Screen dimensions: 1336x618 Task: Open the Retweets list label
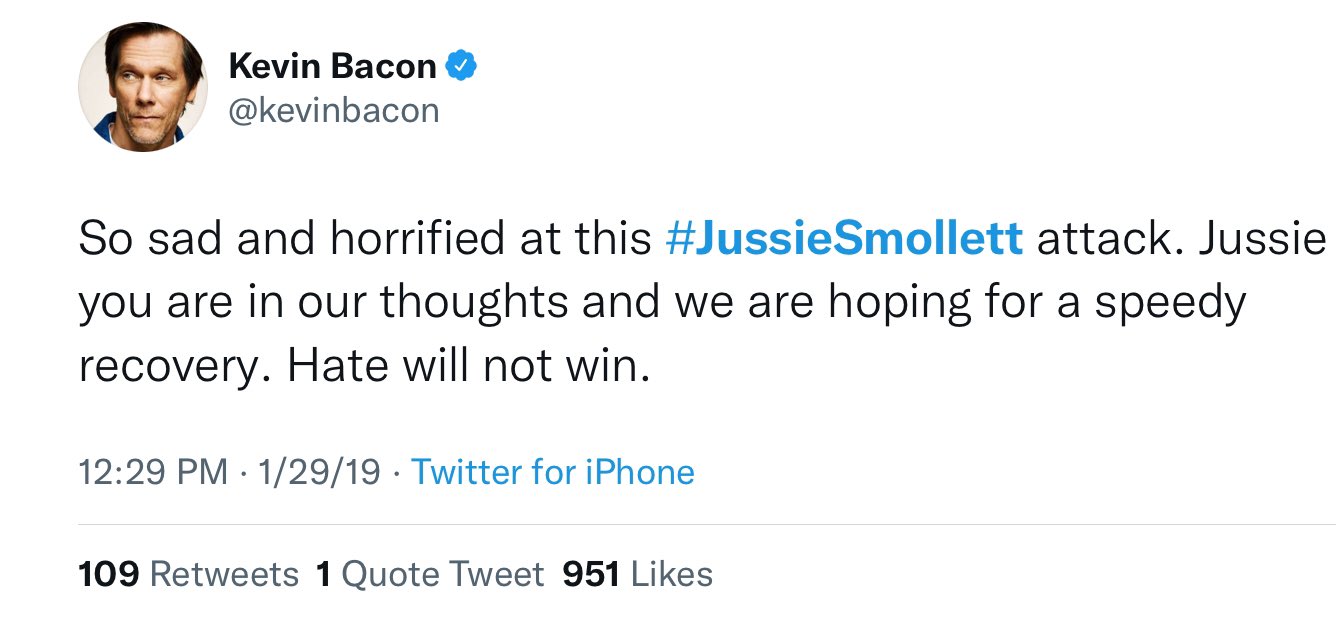tap(224, 574)
